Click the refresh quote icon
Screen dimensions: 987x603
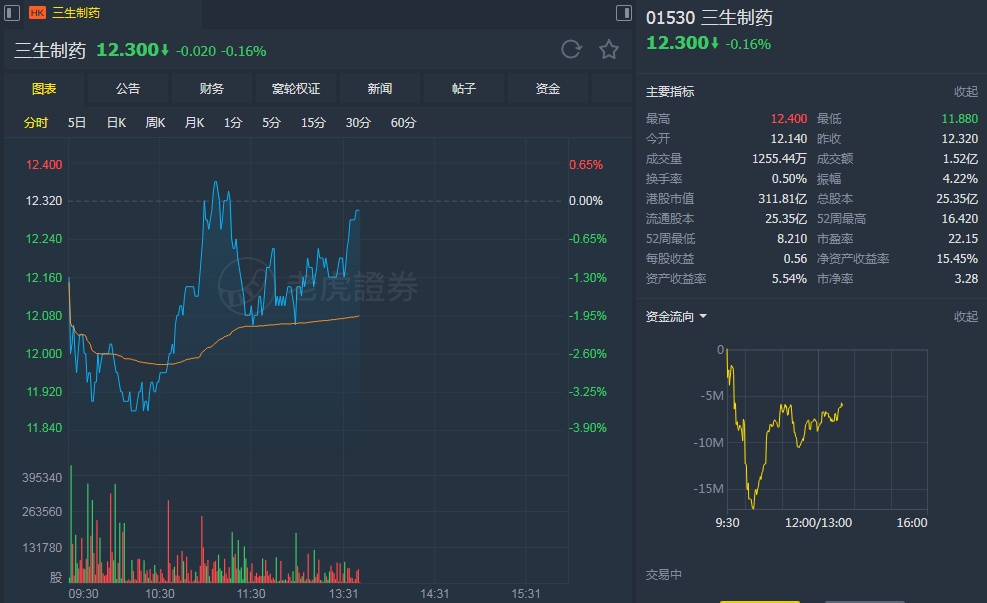tap(571, 50)
